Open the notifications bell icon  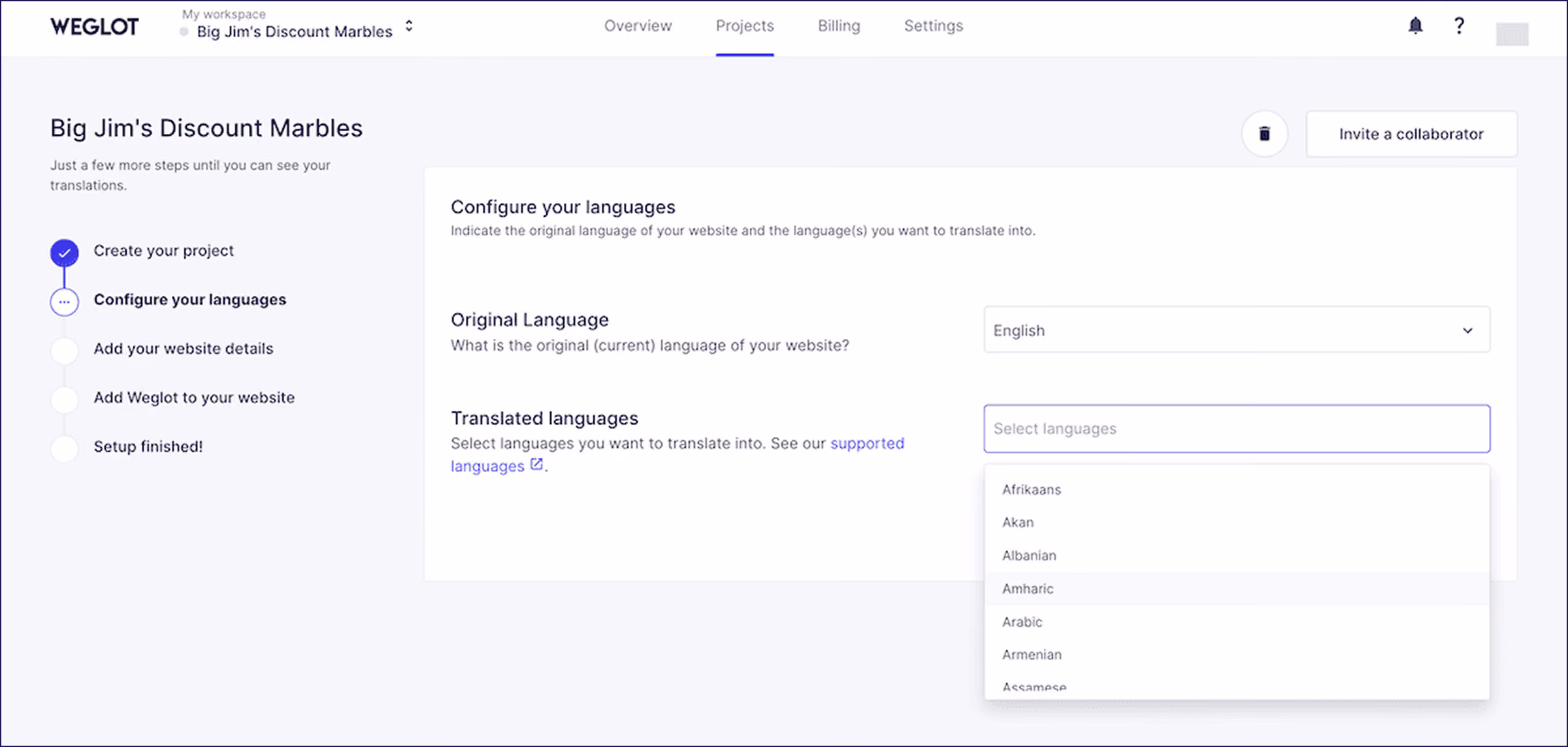1415,26
